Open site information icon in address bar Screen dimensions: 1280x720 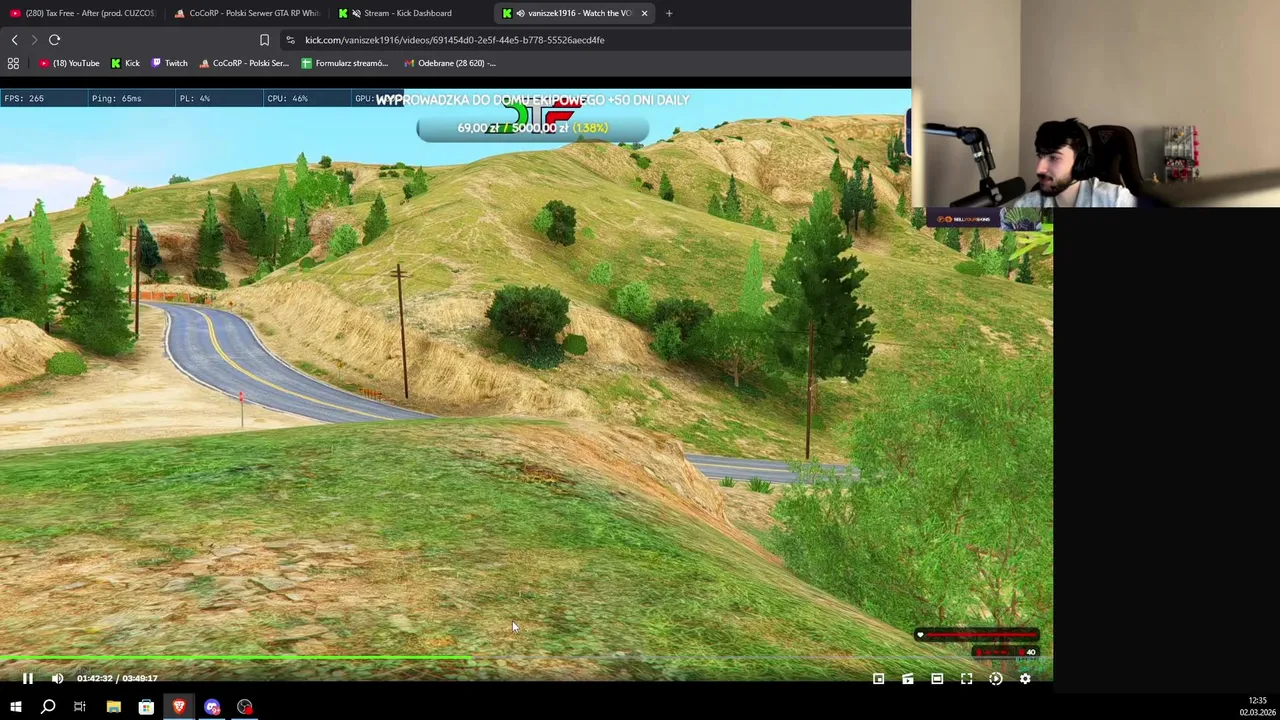point(290,40)
